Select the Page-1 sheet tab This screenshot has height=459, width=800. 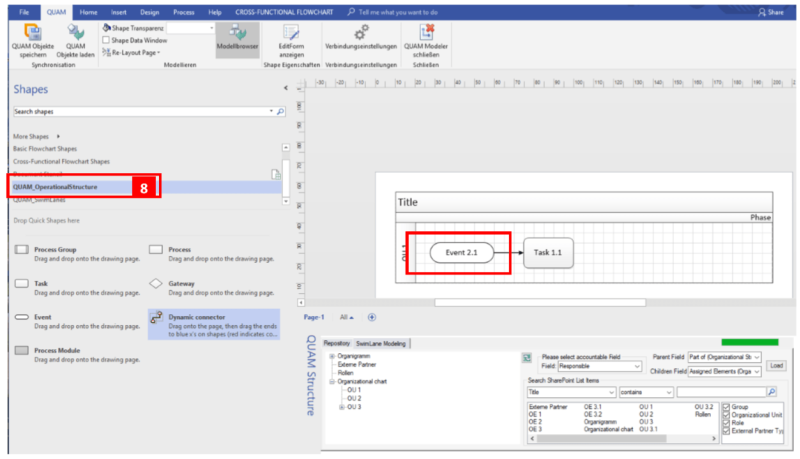tap(314, 317)
